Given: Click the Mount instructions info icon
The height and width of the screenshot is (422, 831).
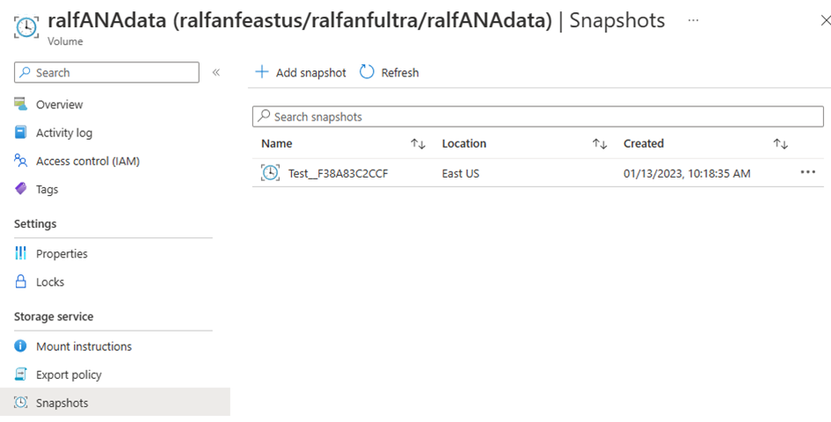Looking at the screenshot, I should (x=20, y=346).
